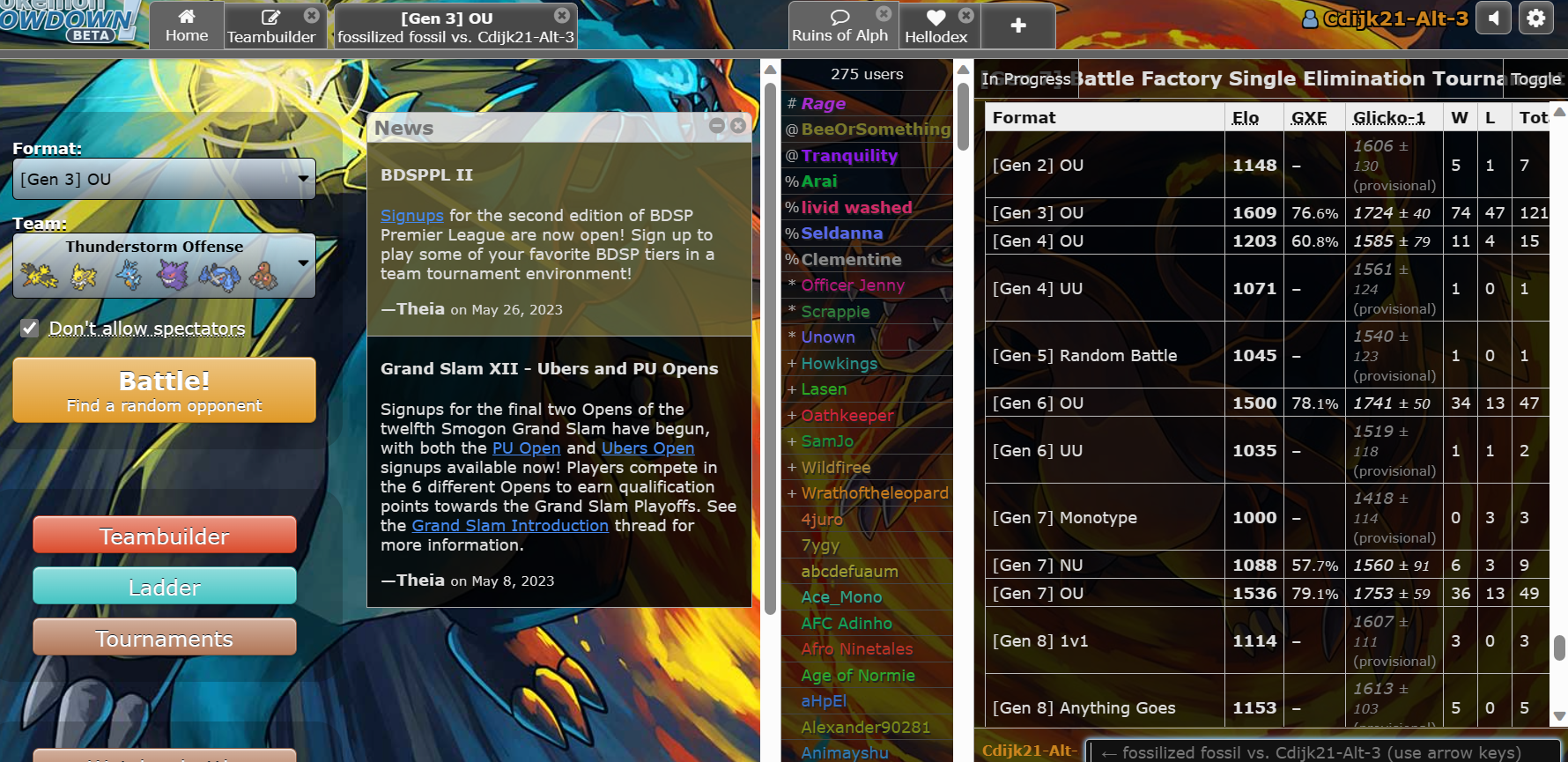1568x762 pixels.
Task: Click user Rage in user list
Action: coord(867,104)
